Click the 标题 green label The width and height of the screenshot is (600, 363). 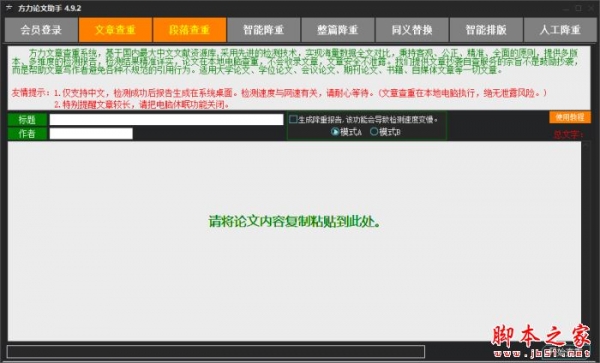(27, 120)
